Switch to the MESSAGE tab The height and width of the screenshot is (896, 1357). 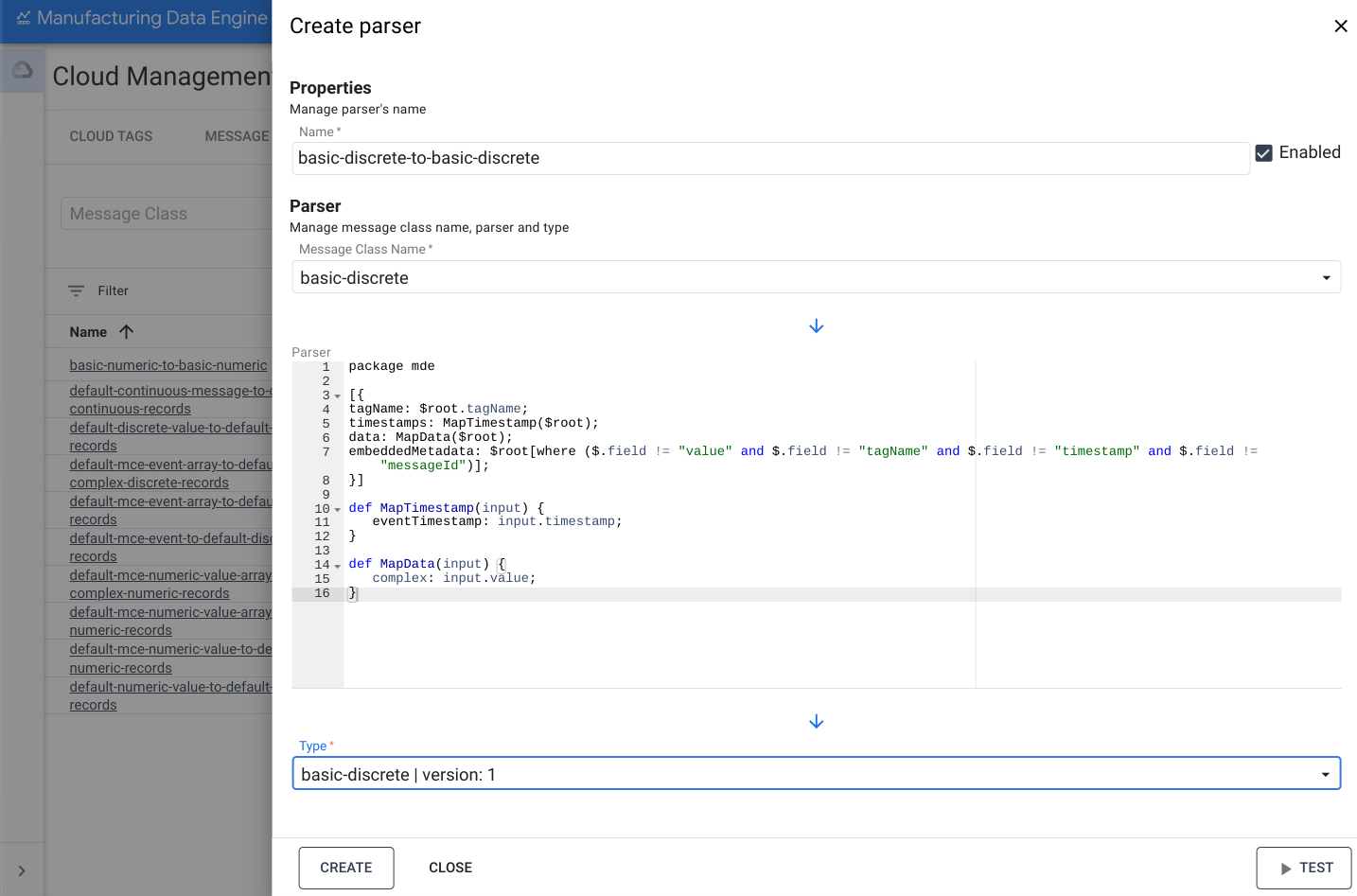237,136
